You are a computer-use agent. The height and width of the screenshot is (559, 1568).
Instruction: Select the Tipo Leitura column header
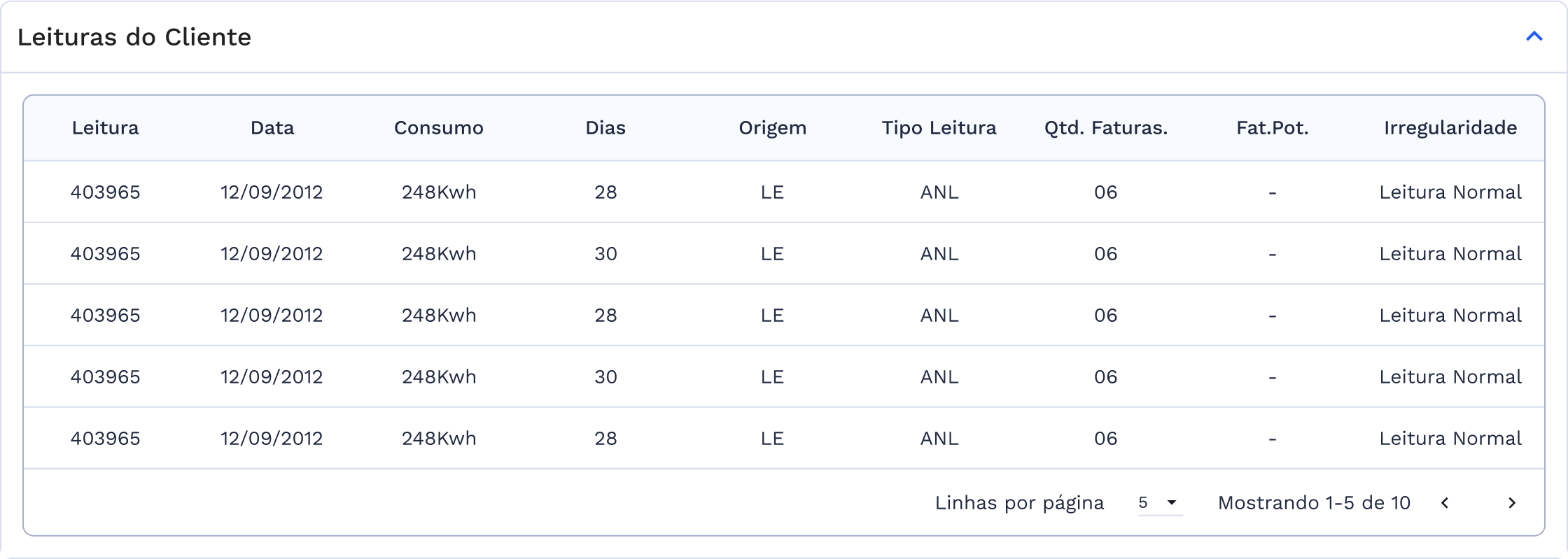(939, 128)
